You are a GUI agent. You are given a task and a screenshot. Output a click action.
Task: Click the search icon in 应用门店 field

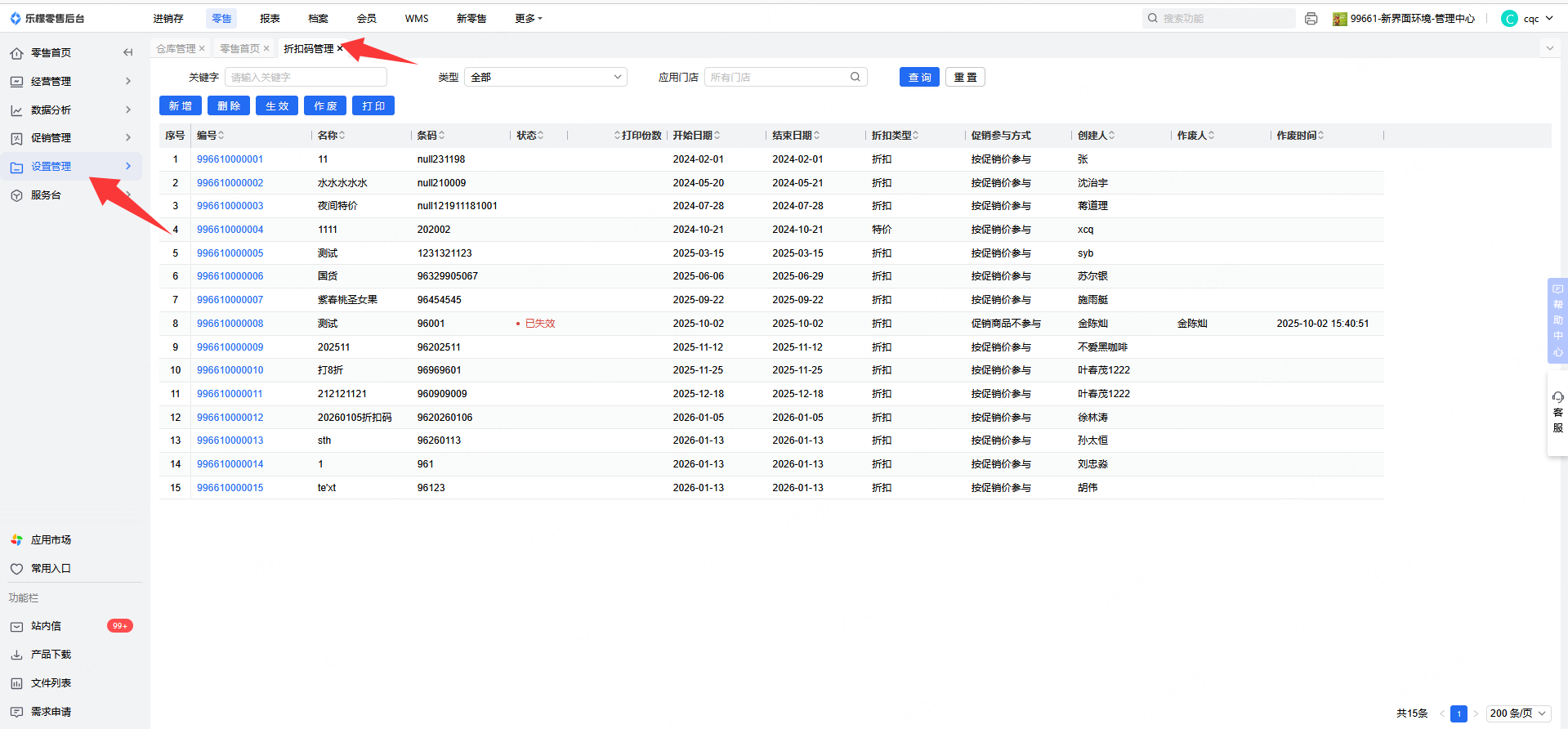click(855, 77)
